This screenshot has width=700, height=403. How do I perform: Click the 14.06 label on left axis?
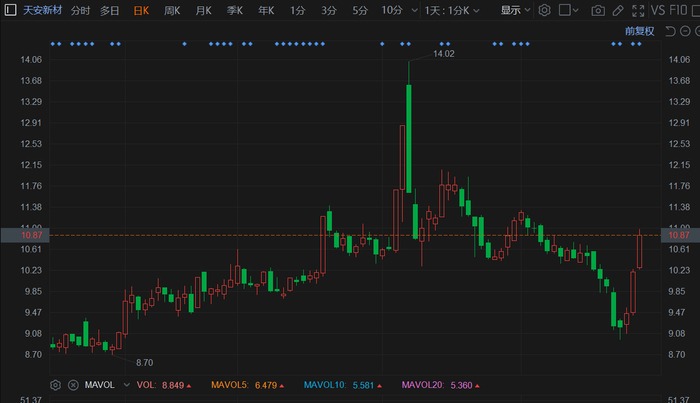point(31,59)
